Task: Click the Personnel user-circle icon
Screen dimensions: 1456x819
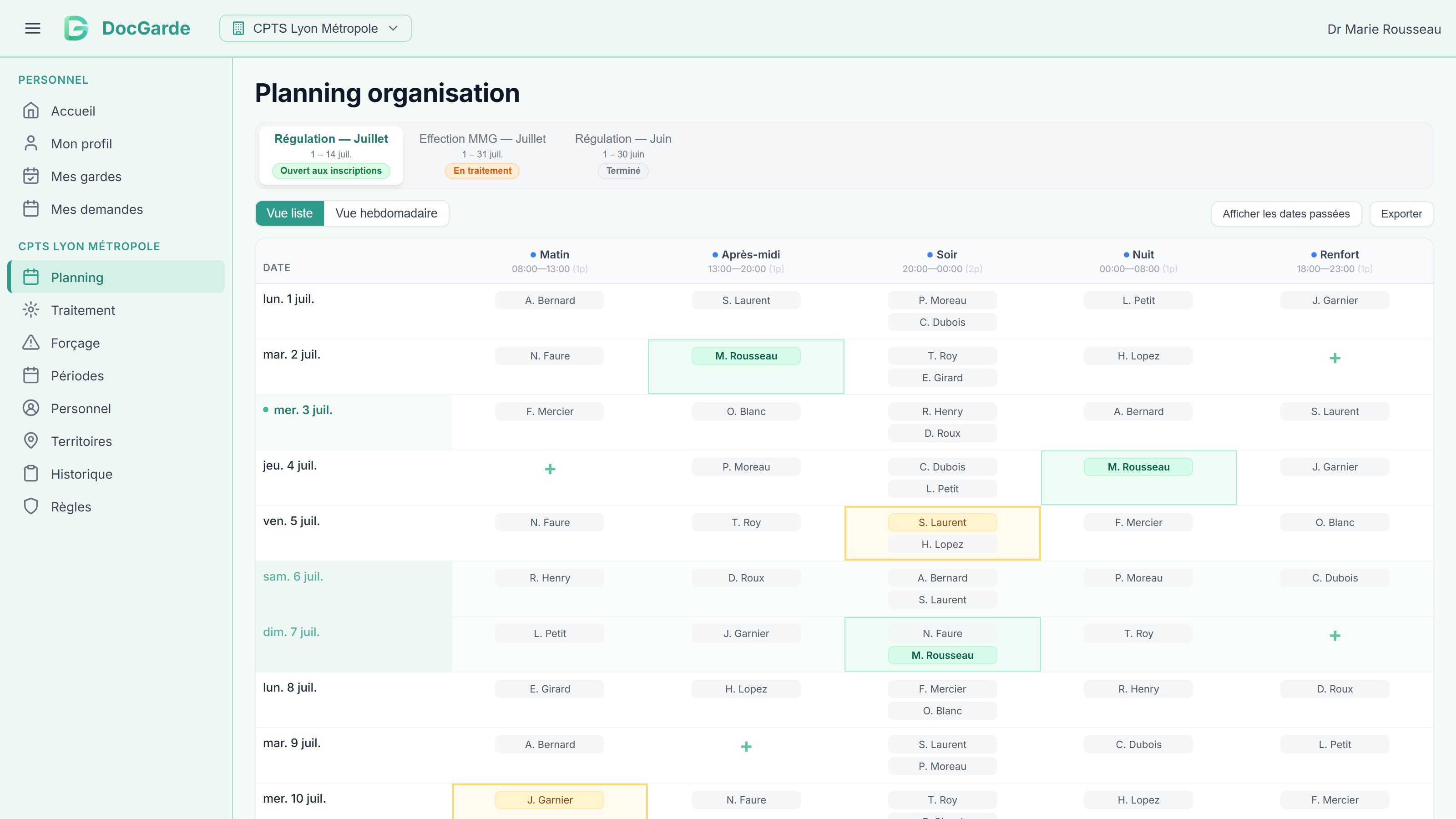Action: pyautogui.click(x=31, y=408)
